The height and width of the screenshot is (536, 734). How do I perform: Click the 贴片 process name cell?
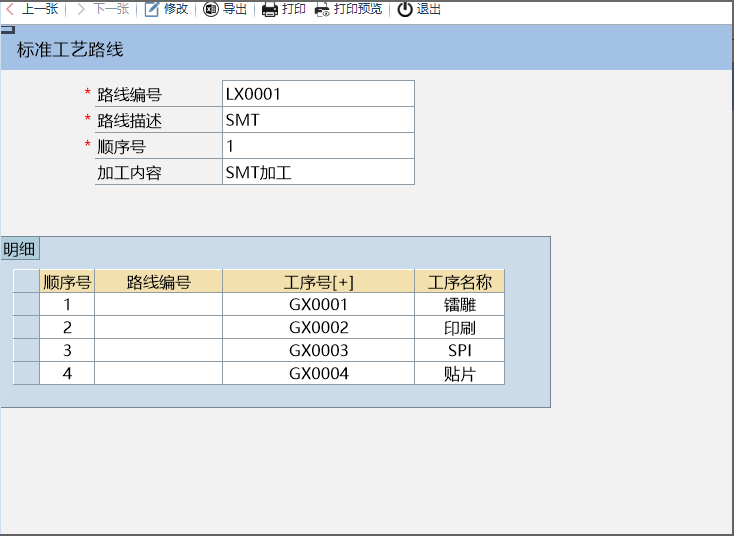[x=459, y=373]
